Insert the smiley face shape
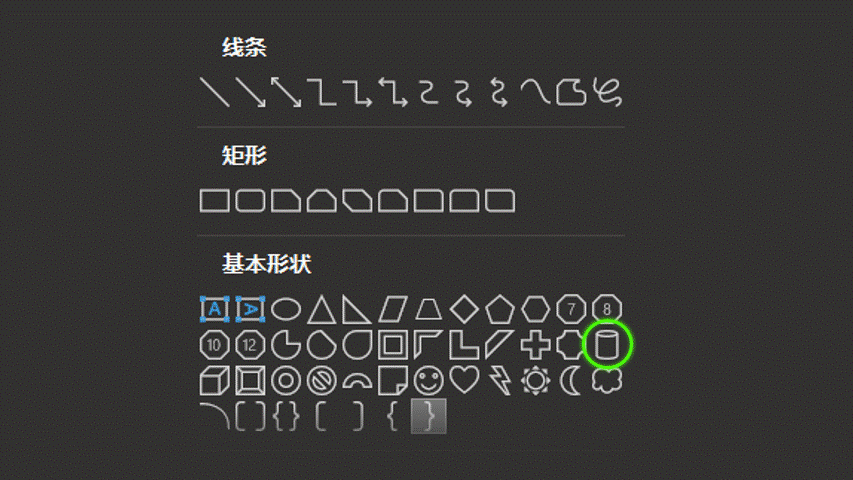The height and width of the screenshot is (480, 853). (429, 380)
